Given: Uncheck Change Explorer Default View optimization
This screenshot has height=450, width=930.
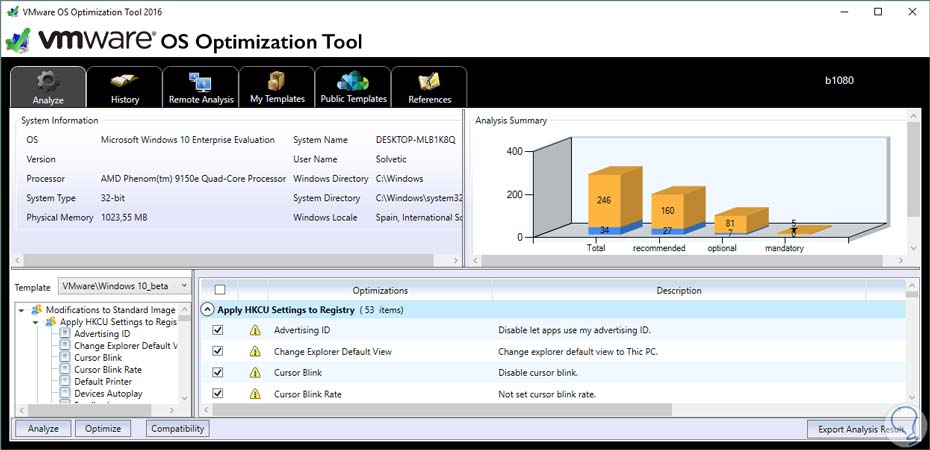Looking at the screenshot, I should 218,351.
